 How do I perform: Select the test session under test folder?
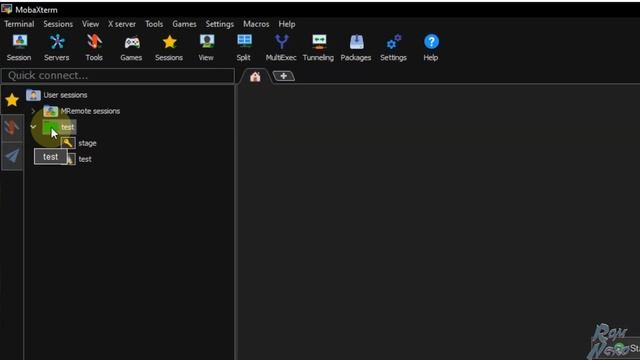coord(85,159)
